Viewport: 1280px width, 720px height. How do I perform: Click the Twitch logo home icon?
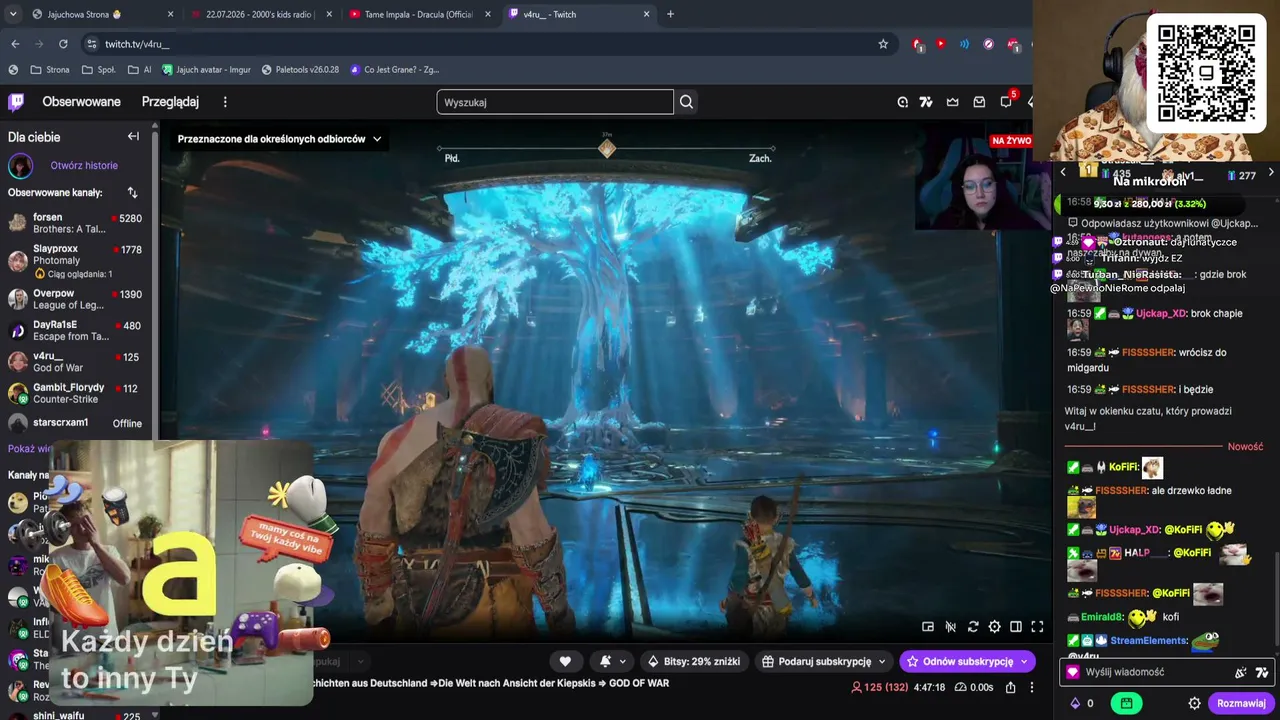pos(16,102)
